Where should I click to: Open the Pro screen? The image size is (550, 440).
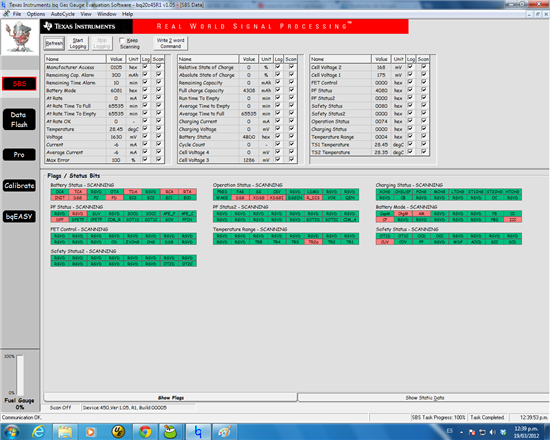point(19,155)
